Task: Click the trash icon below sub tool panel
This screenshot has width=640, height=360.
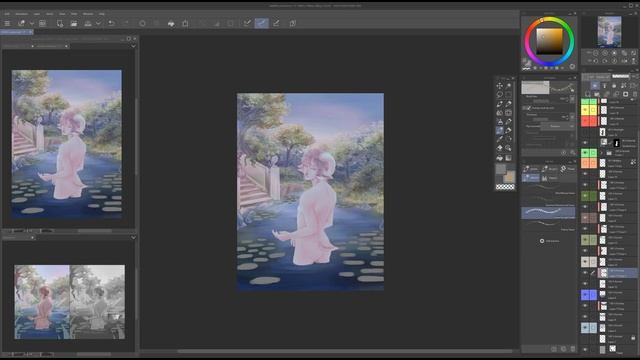Action: [573, 349]
